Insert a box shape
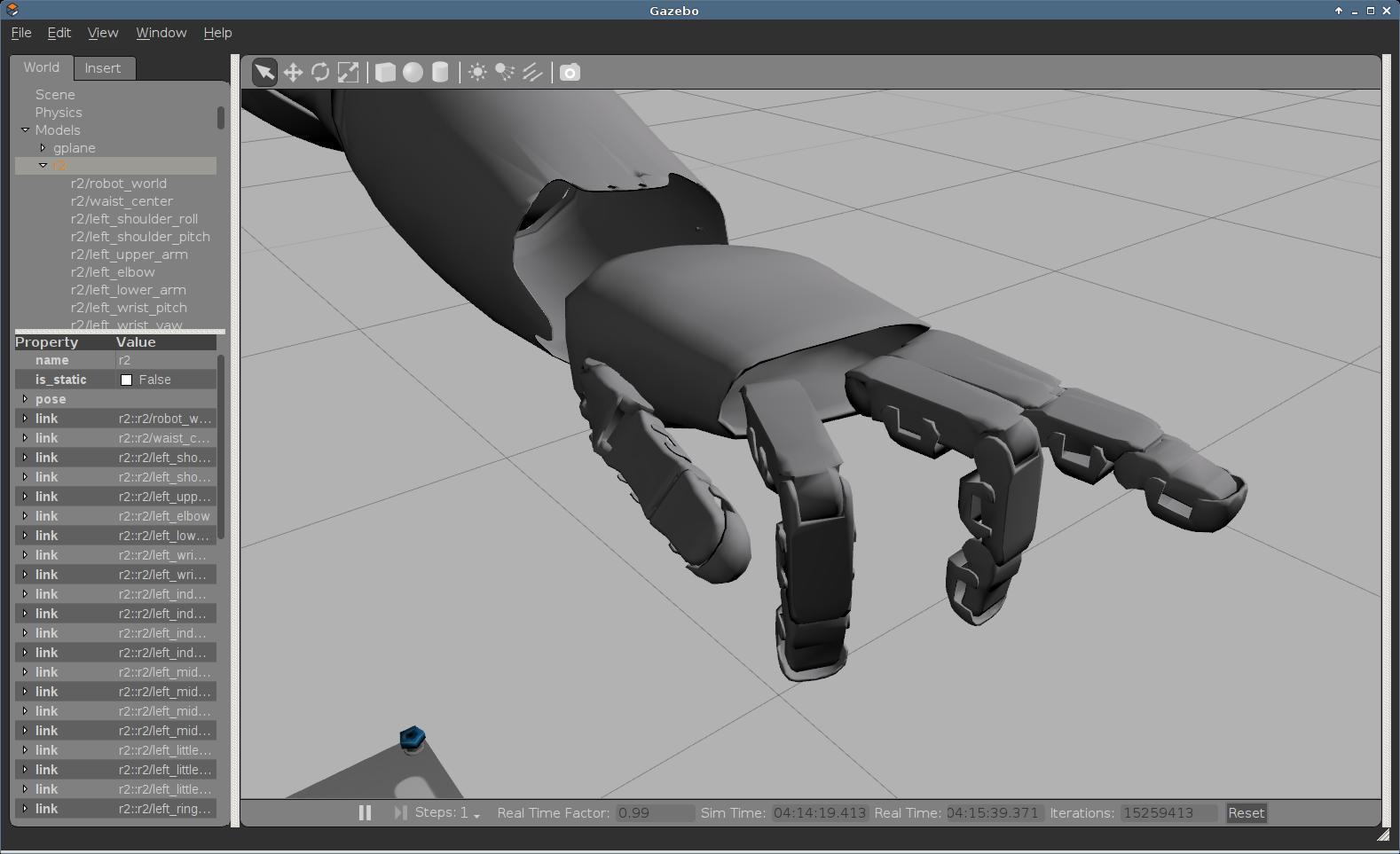The image size is (1400, 854). coord(385,72)
